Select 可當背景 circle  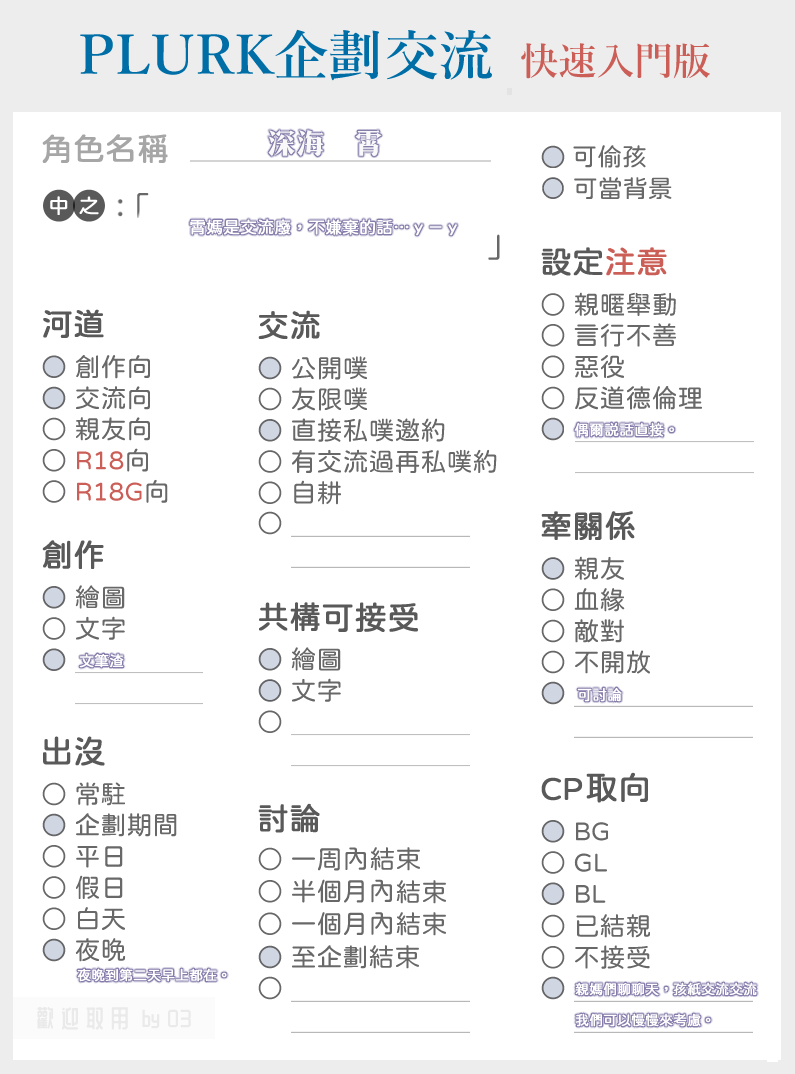pyautogui.click(x=553, y=188)
